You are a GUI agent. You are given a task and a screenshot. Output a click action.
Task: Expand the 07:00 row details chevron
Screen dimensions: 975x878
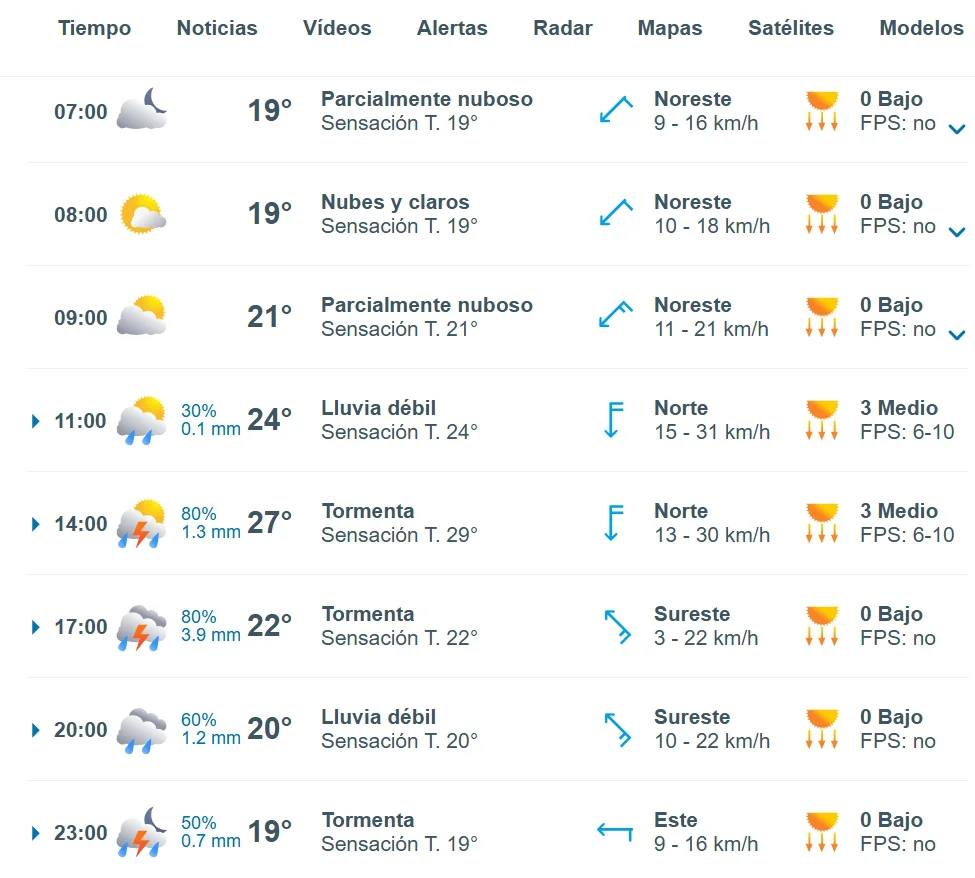(x=956, y=129)
